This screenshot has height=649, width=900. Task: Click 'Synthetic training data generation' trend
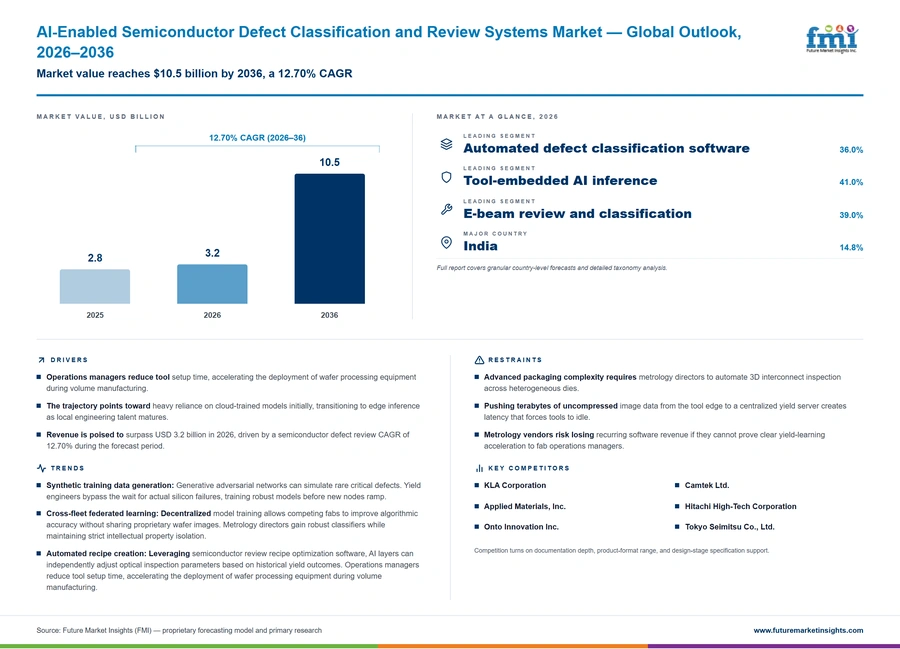click(x=110, y=485)
